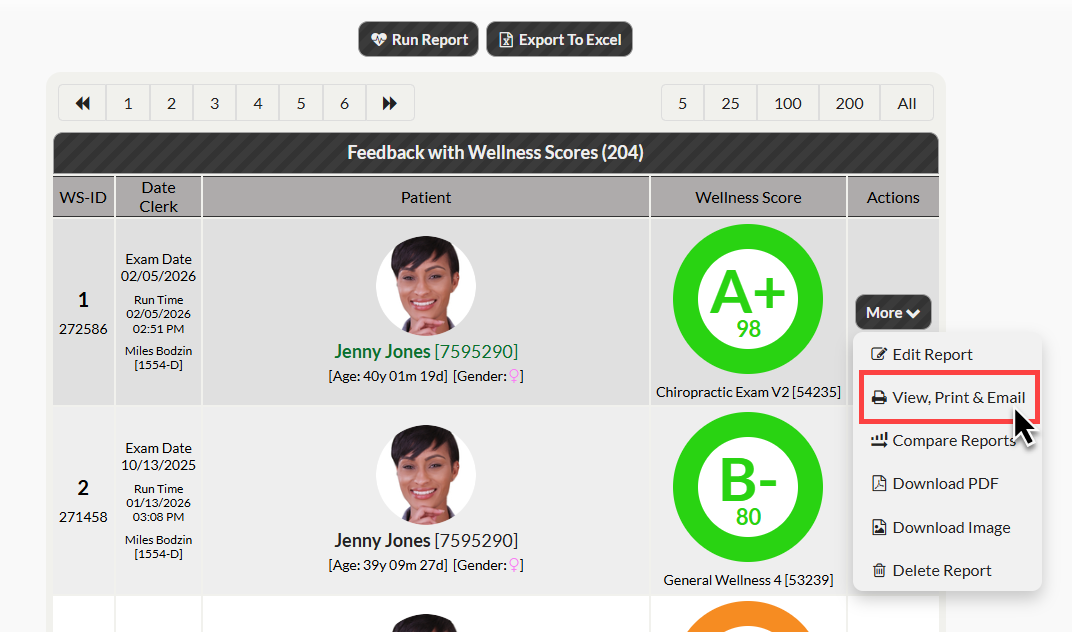Jump to last page with fast-forward icon
This screenshot has height=632, width=1072.
[x=390, y=103]
